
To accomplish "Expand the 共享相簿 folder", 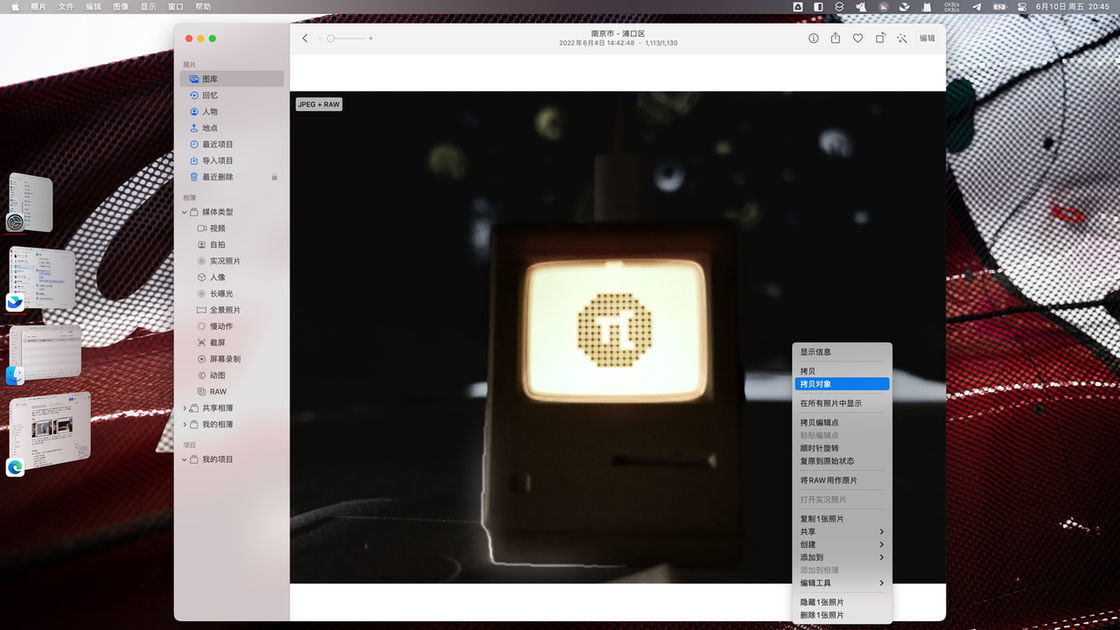I will pyautogui.click(x=184, y=408).
